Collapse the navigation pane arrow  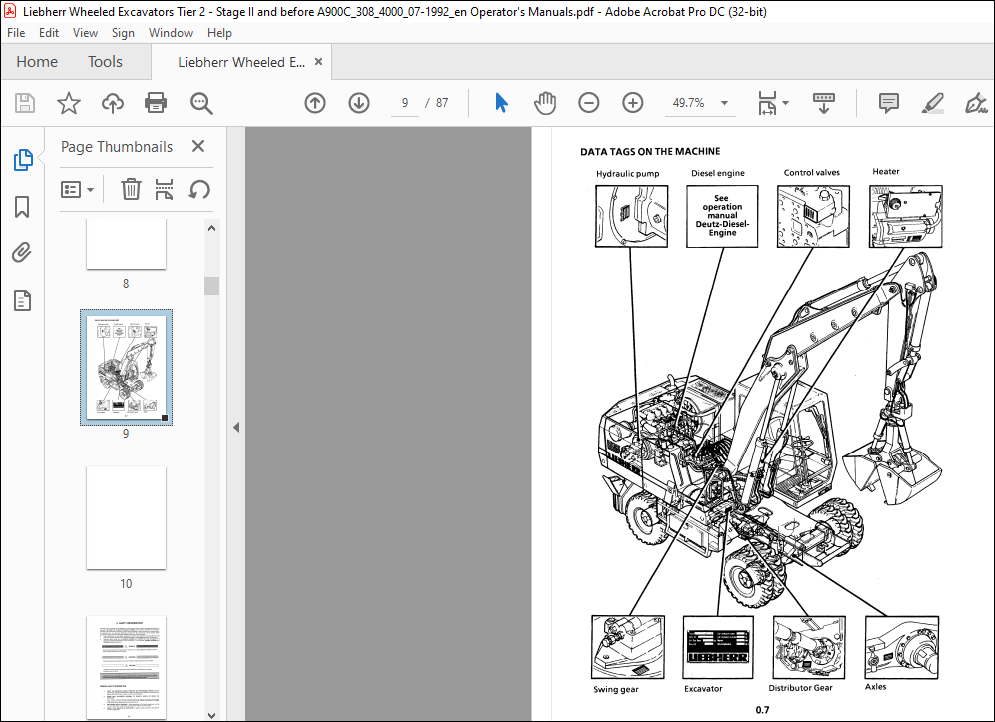(236, 427)
